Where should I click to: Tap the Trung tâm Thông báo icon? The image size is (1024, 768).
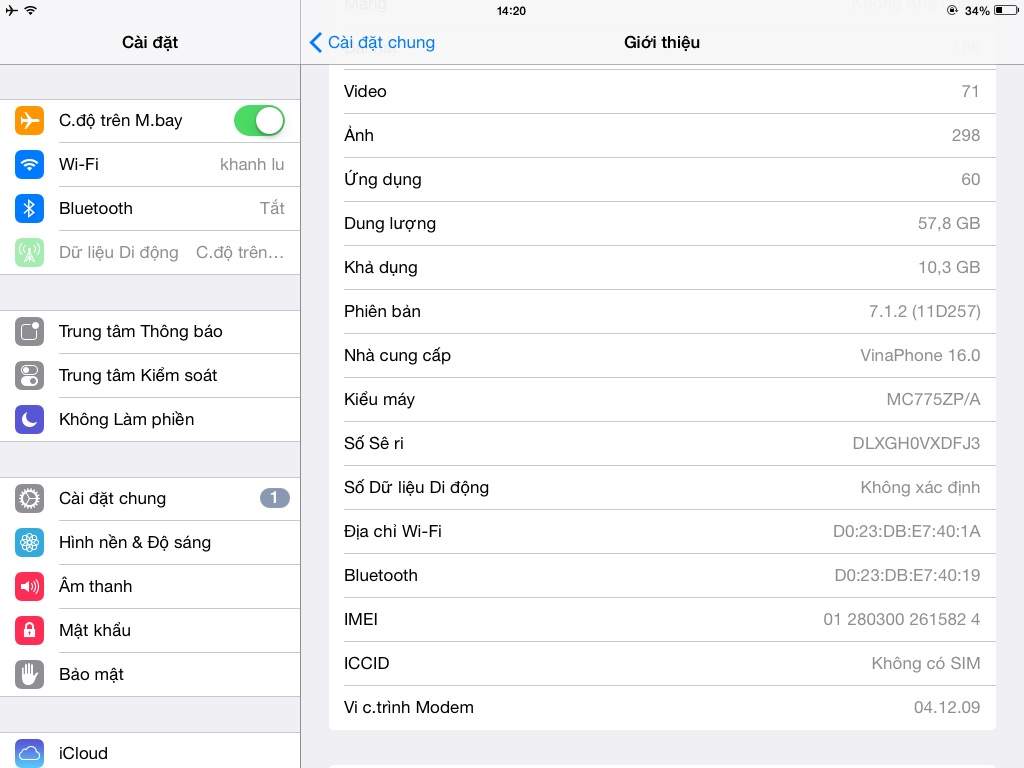click(x=29, y=332)
